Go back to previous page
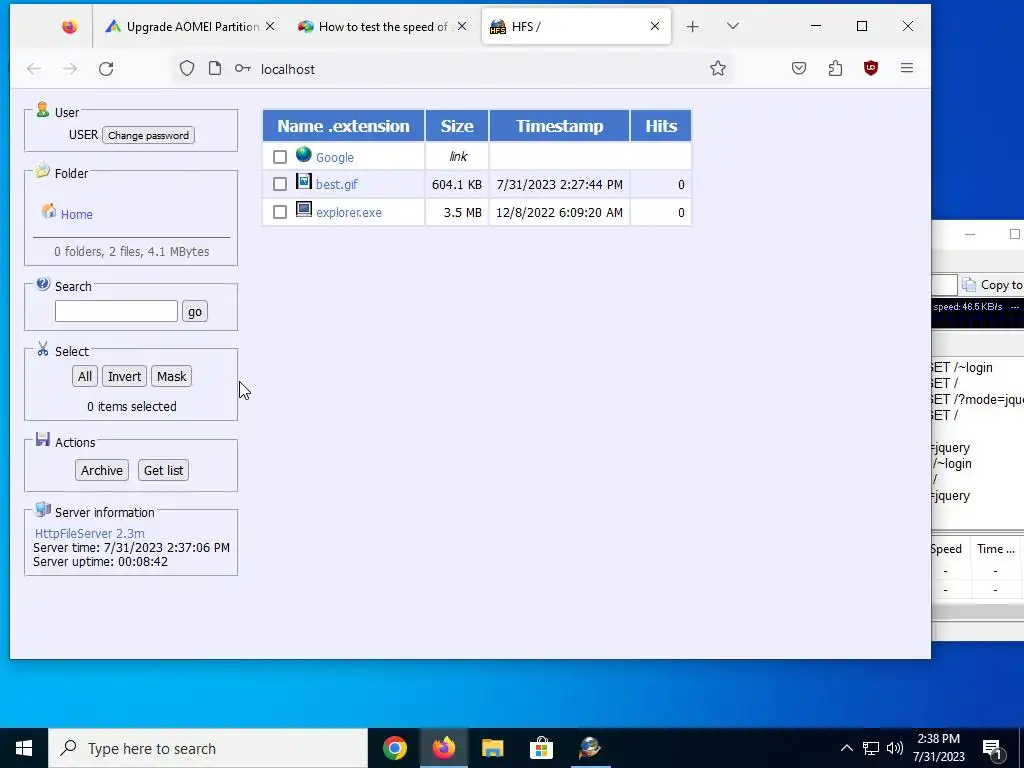The width and height of the screenshot is (1024, 768). 34,69
